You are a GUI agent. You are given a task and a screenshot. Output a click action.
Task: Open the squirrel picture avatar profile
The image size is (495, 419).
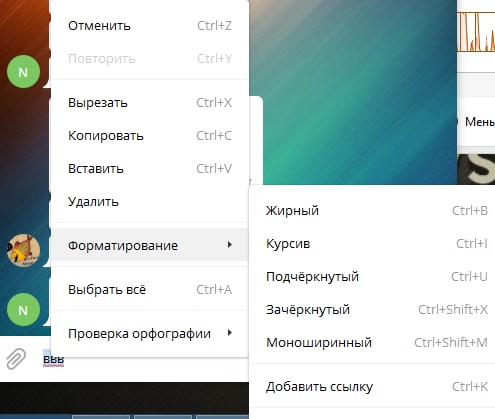pos(23,250)
